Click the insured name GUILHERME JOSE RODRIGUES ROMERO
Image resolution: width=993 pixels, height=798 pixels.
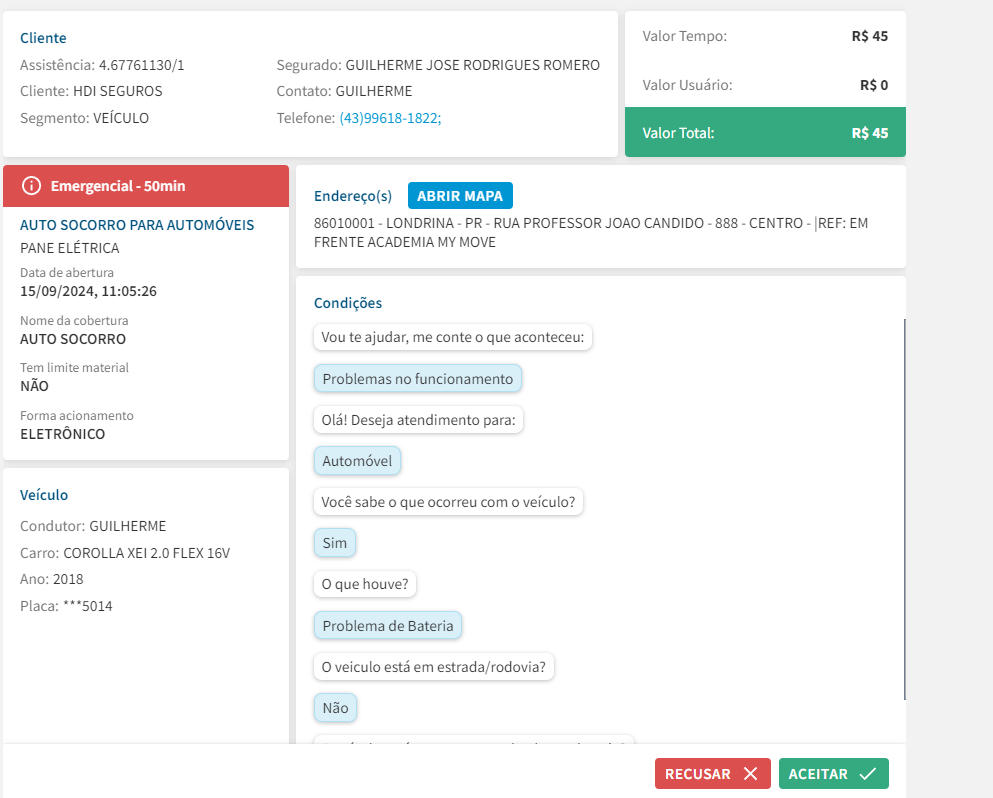[472, 65]
